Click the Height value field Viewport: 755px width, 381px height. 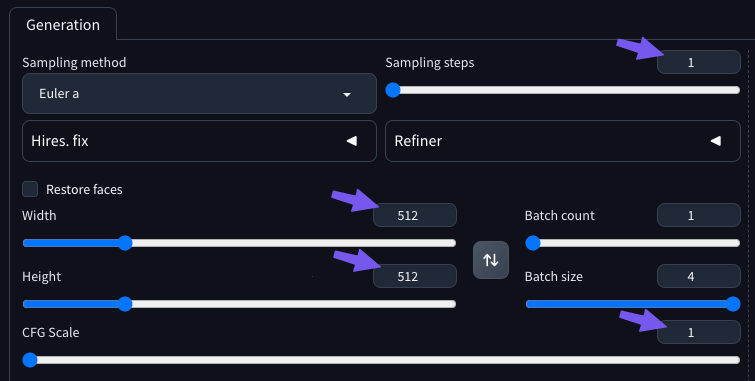coord(415,276)
